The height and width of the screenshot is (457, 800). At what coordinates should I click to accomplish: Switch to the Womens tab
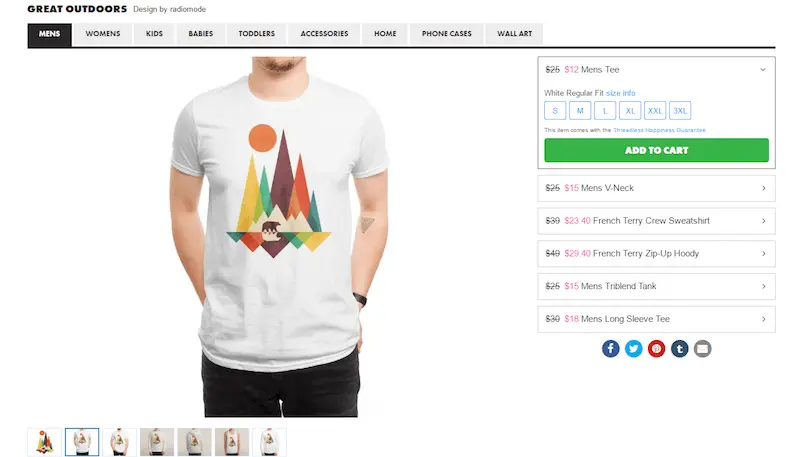103,34
